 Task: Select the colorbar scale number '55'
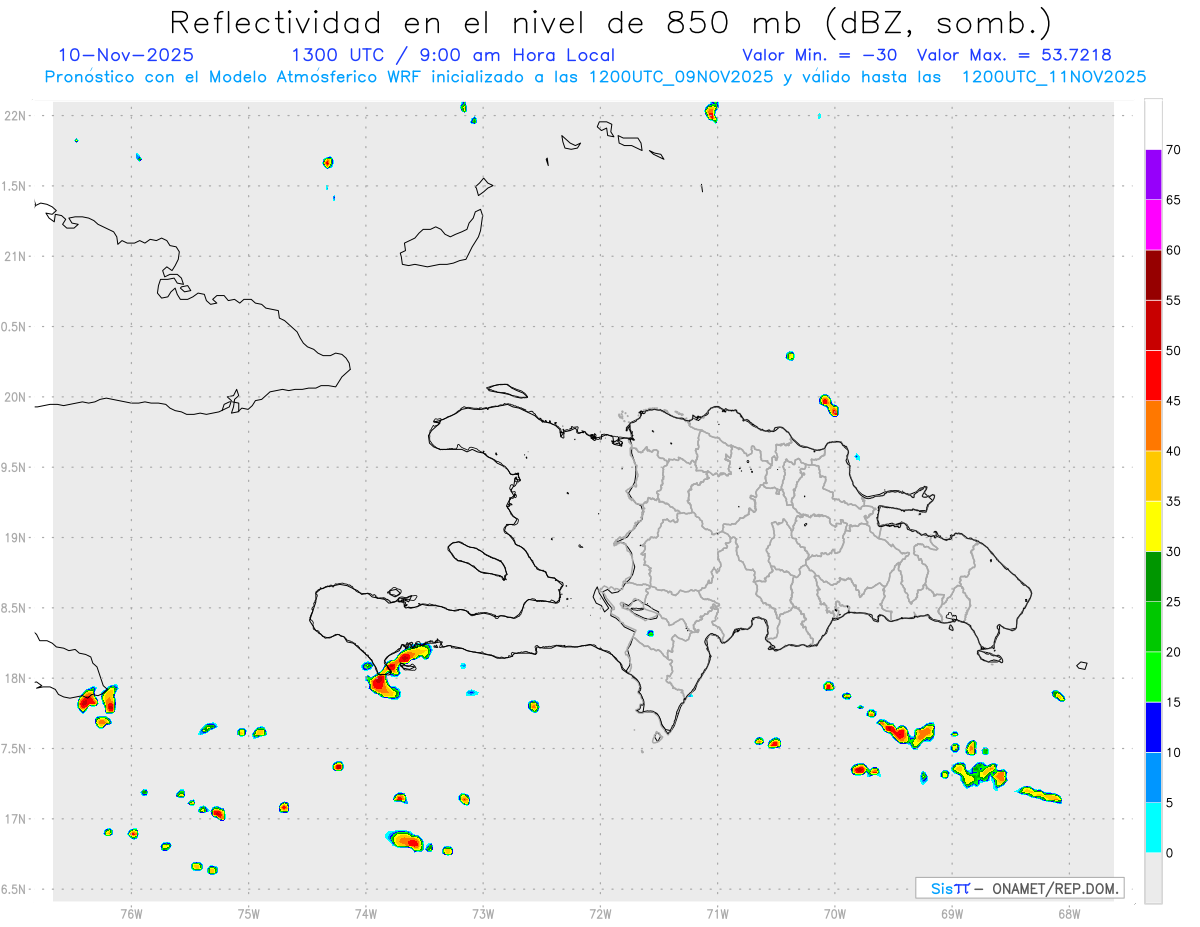(x=1173, y=300)
